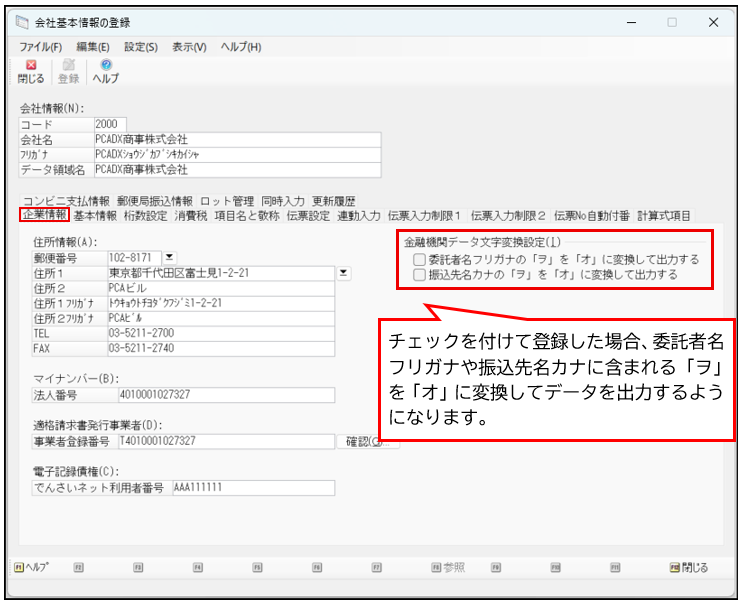
Task: Open the 編集(E) menu
Action: (93, 47)
